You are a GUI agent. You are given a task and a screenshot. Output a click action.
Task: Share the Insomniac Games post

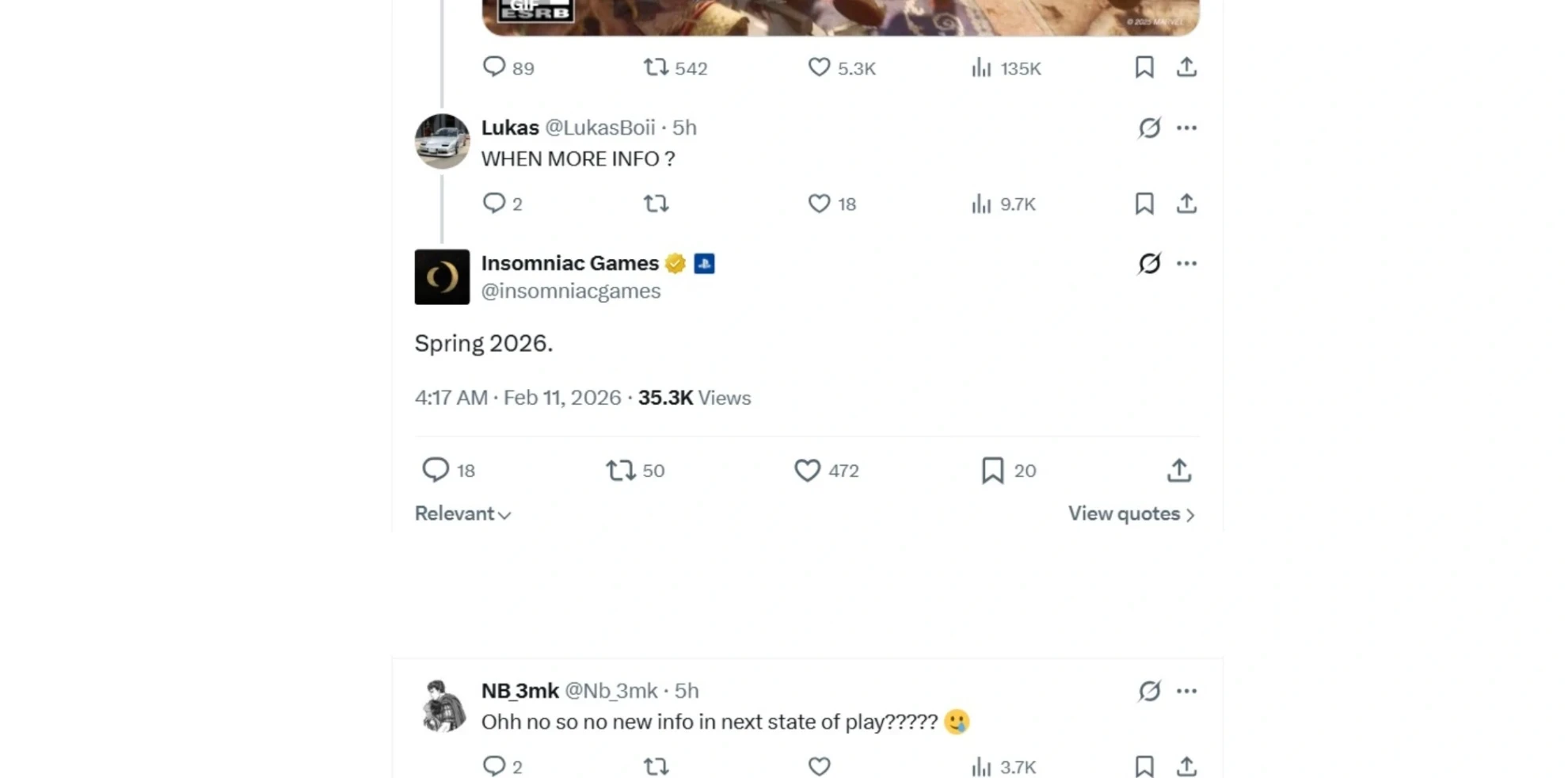pyautogui.click(x=1178, y=471)
